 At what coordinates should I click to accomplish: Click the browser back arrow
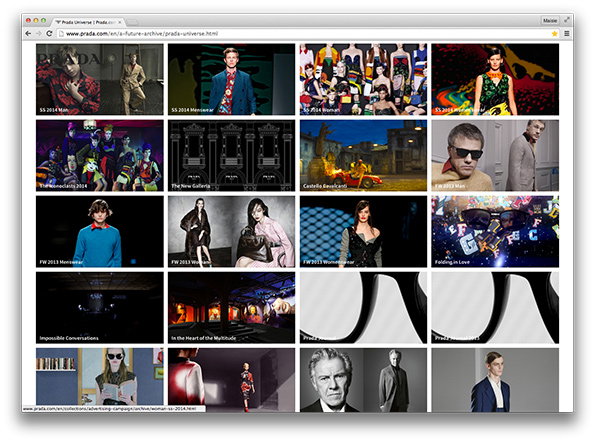(x=28, y=33)
